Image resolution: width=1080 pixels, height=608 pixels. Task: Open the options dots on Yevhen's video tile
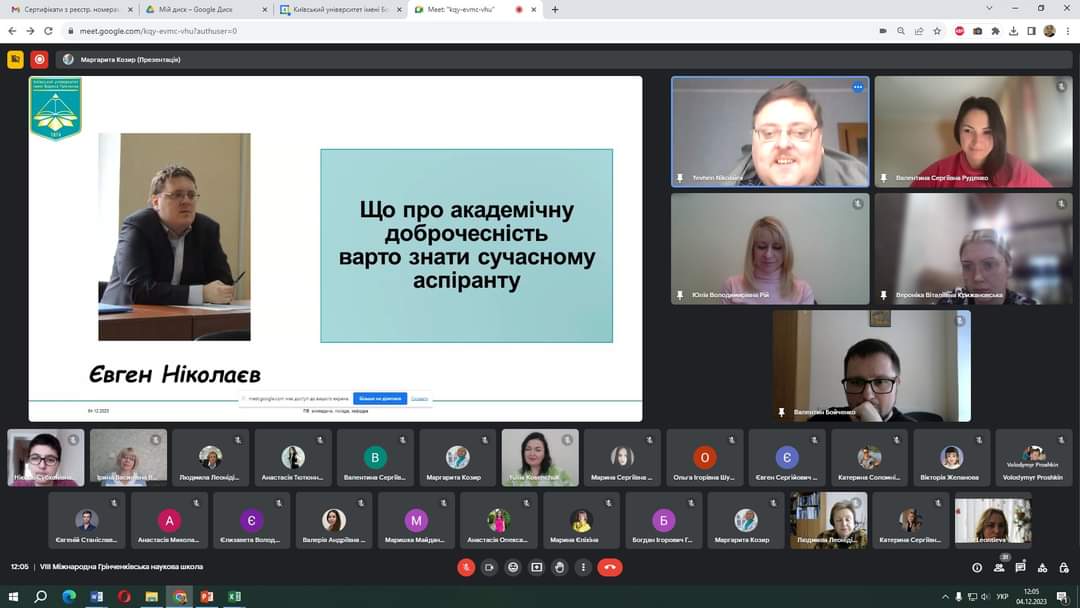857,88
